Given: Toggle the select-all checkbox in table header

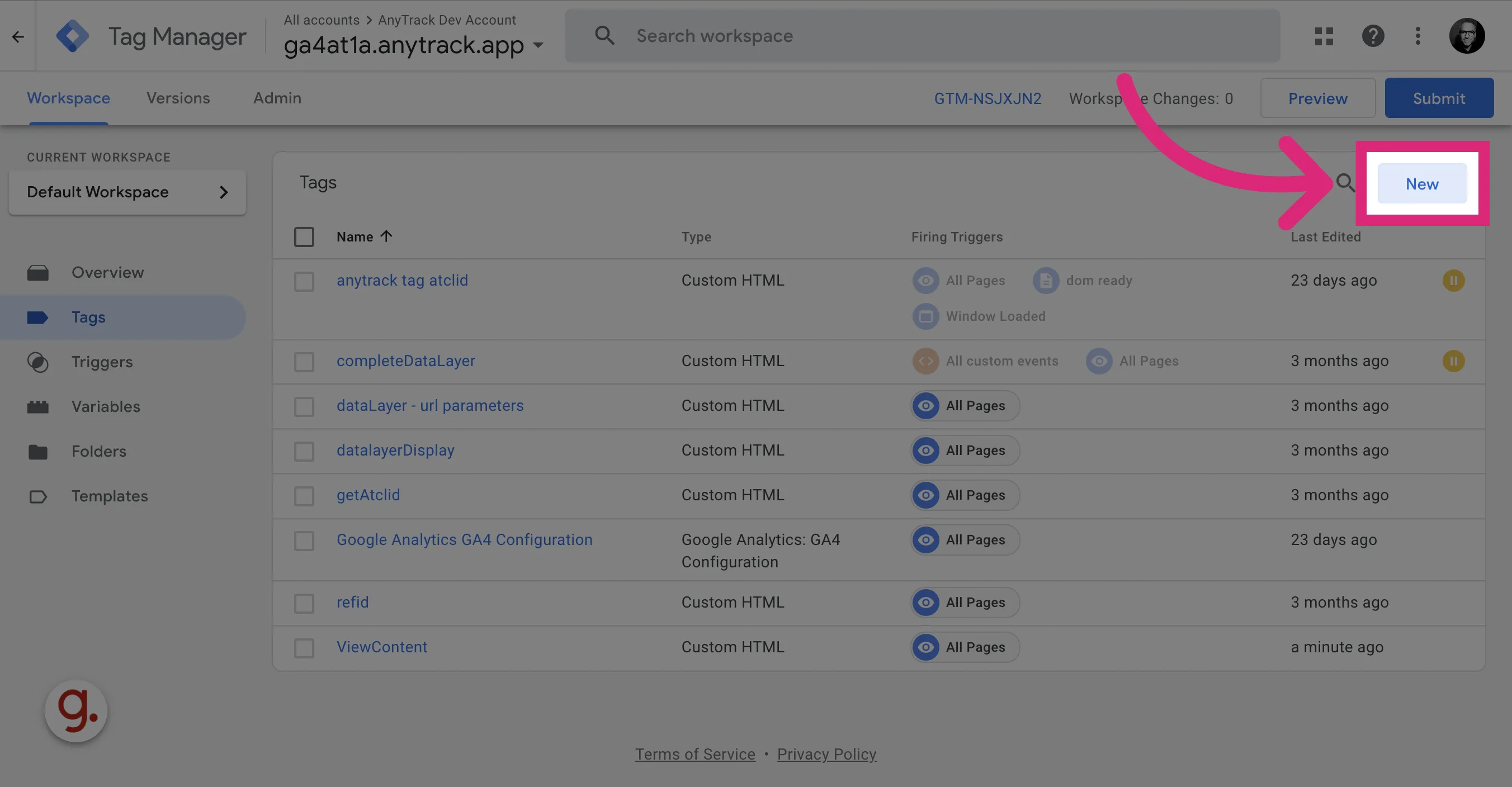Looking at the screenshot, I should pyautogui.click(x=304, y=237).
